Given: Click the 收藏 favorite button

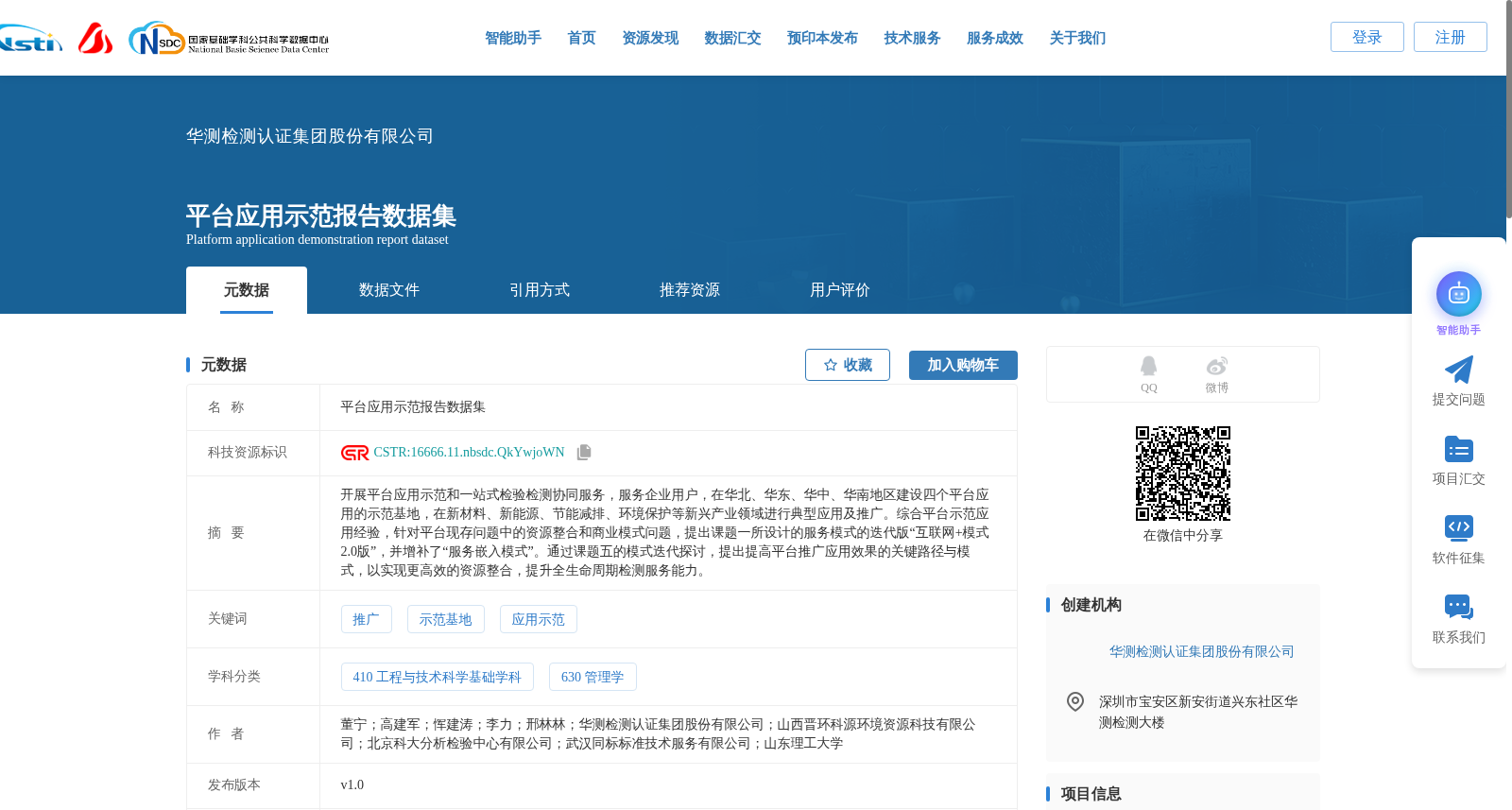Looking at the screenshot, I should point(848,365).
